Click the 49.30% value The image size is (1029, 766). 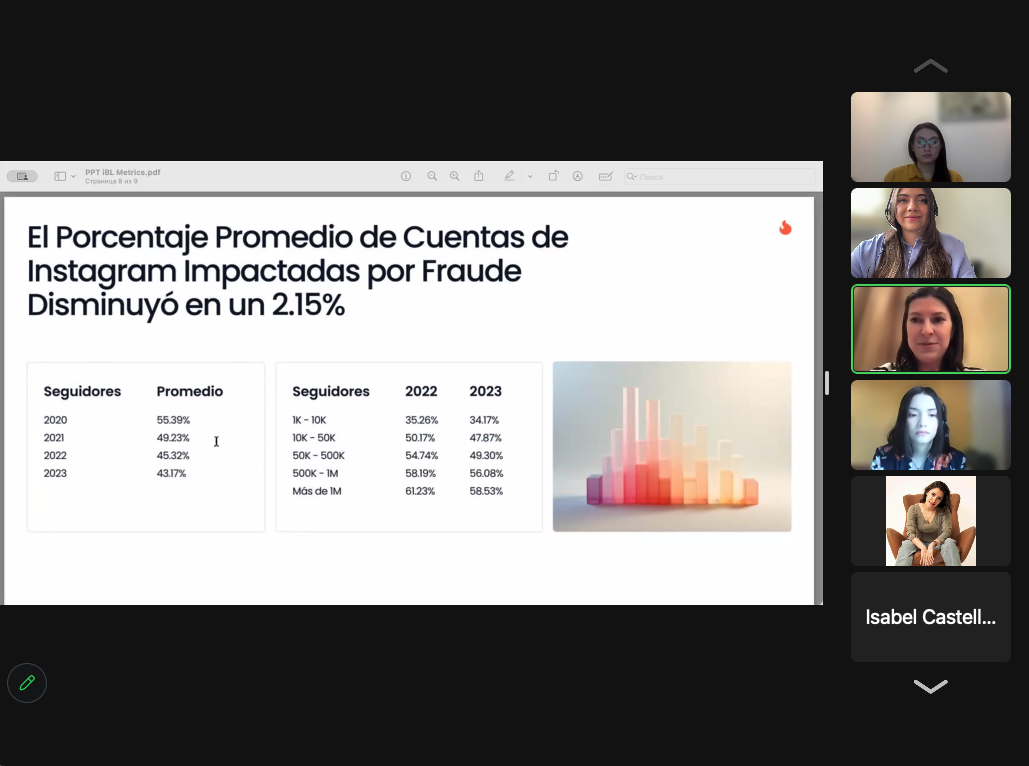486,456
